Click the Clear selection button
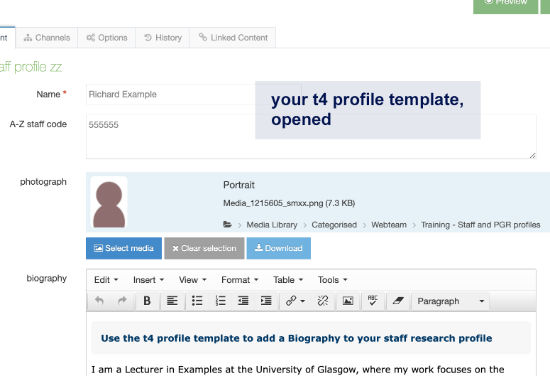This screenshot has height=376, width=550. tap(204, 248)
